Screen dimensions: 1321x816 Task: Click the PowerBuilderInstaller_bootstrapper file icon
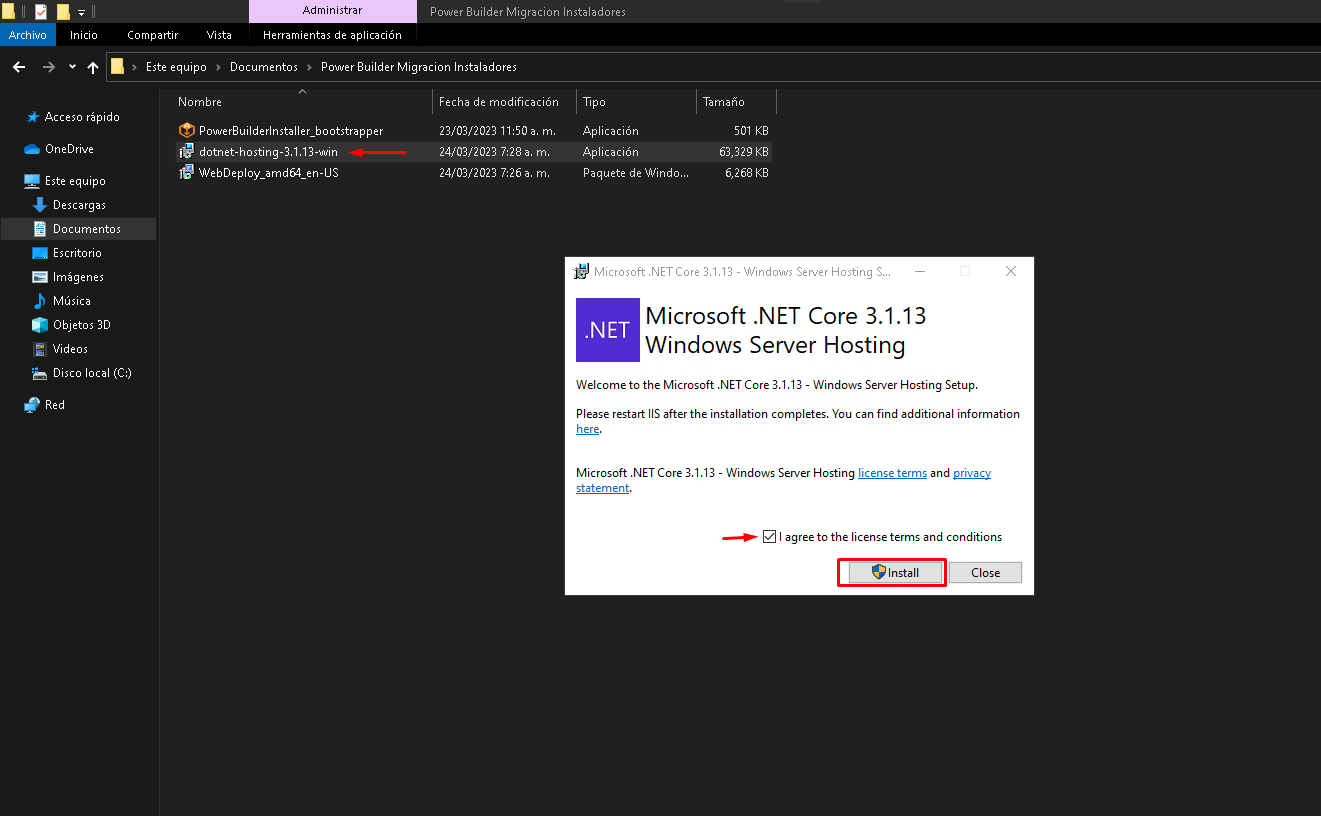click(186, 131)
